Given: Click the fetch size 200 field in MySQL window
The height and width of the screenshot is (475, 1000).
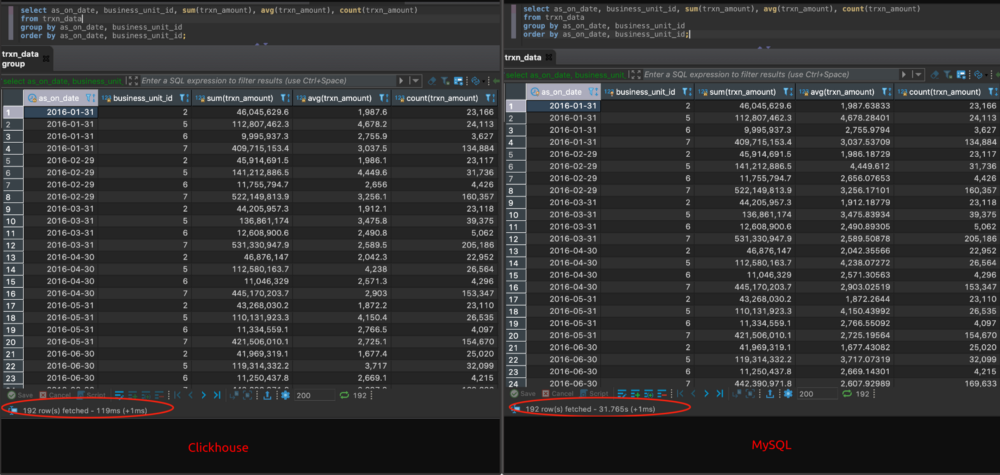Looking at the screenshot, I should (818, 393).
